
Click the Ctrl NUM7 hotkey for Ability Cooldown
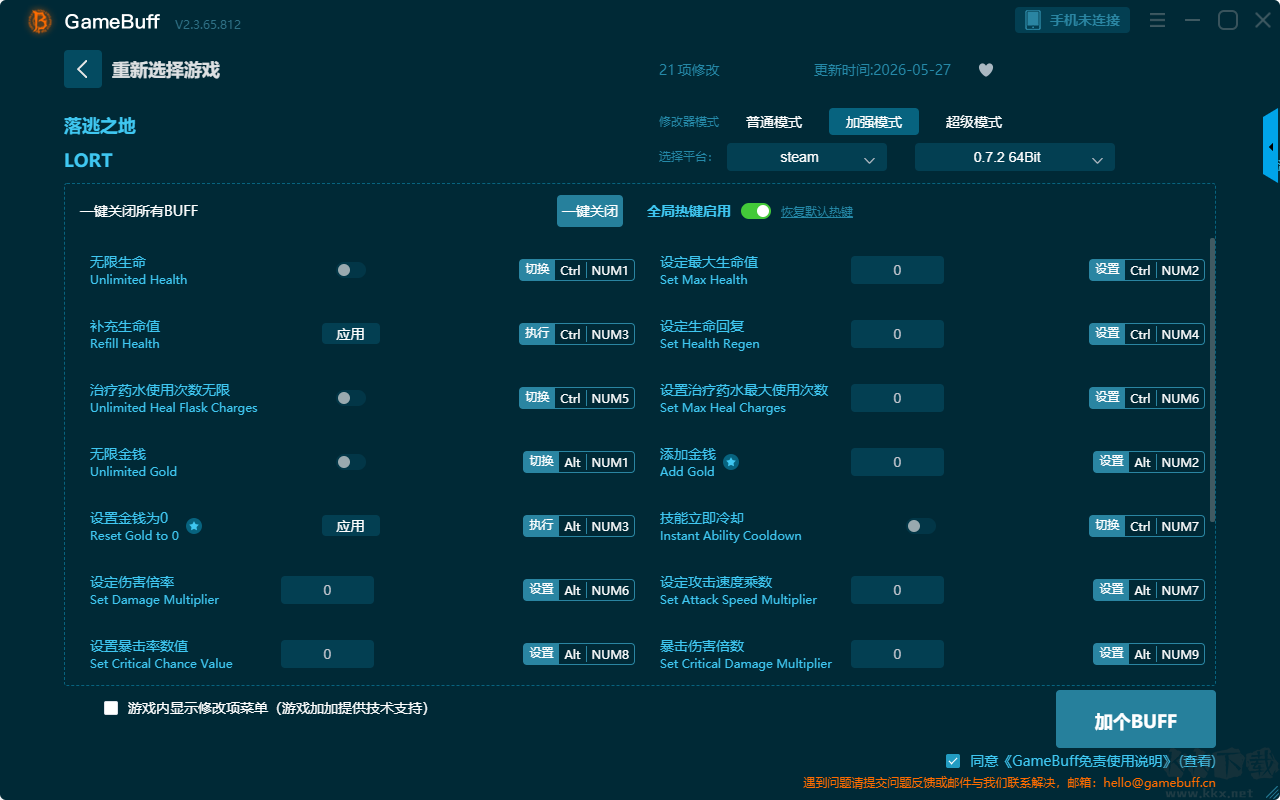(x=1147, y=526)
